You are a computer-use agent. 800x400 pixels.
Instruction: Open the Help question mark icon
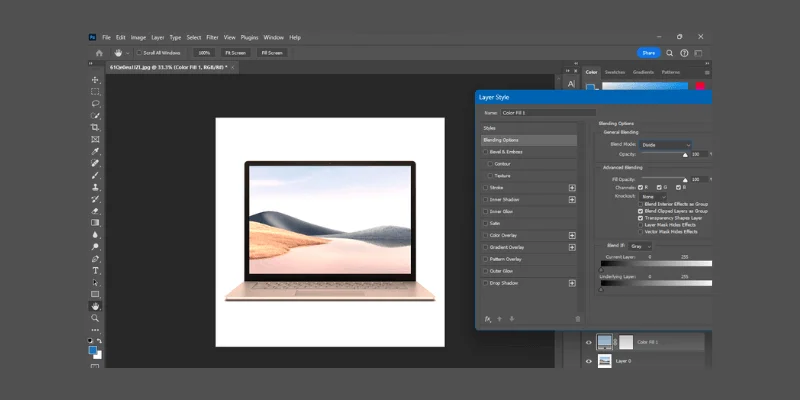point(684,53)
